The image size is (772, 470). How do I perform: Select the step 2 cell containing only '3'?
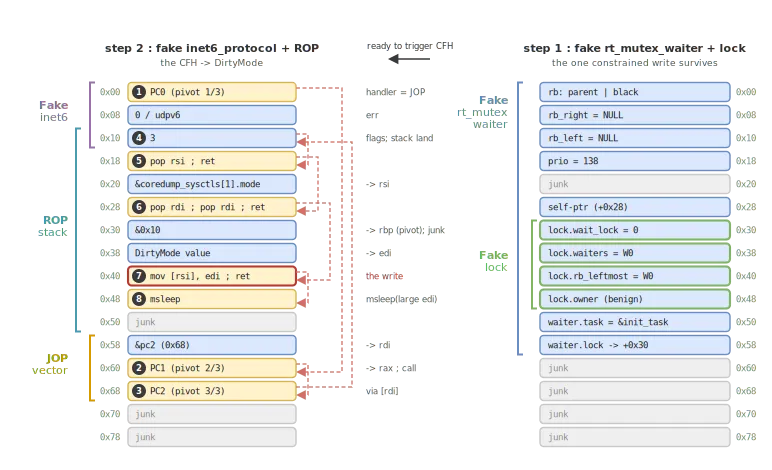pos(212,138)
